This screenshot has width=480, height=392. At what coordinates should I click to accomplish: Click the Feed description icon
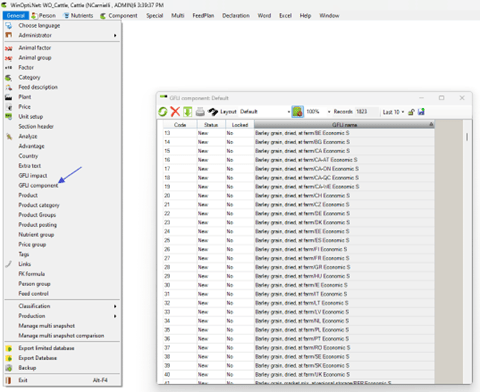click(9, 87)
